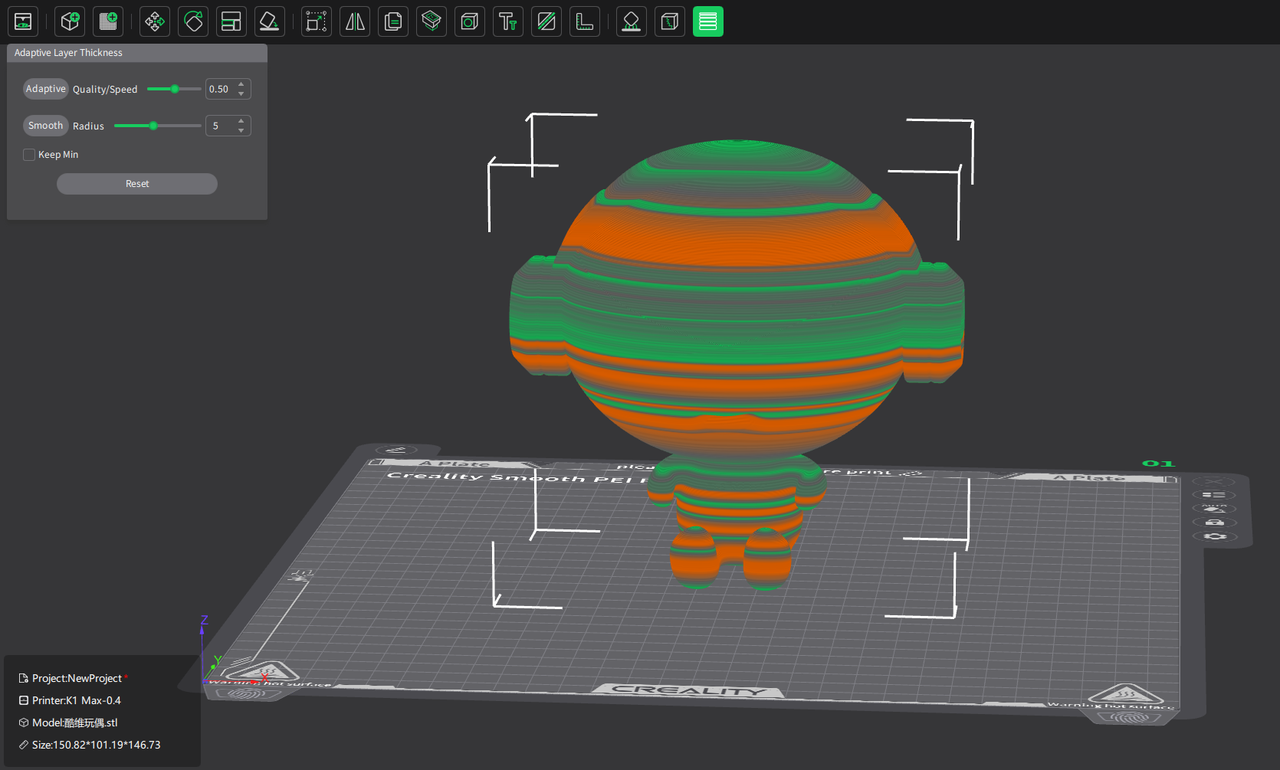1280x770 pixels.
Task: Open the Cut tool
Action: point(430,21)
